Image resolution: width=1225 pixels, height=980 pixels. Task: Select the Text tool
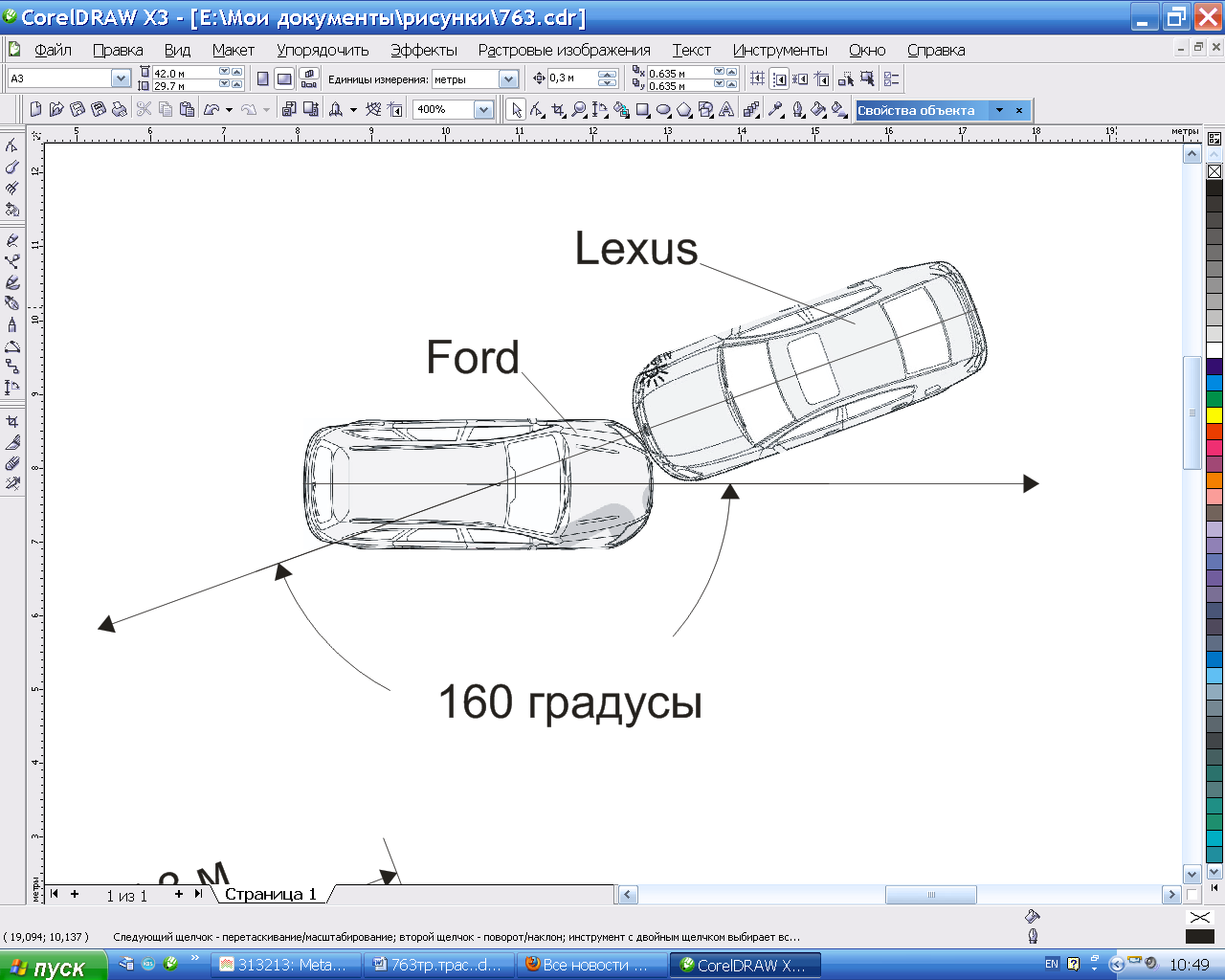(x=726, y=110)
